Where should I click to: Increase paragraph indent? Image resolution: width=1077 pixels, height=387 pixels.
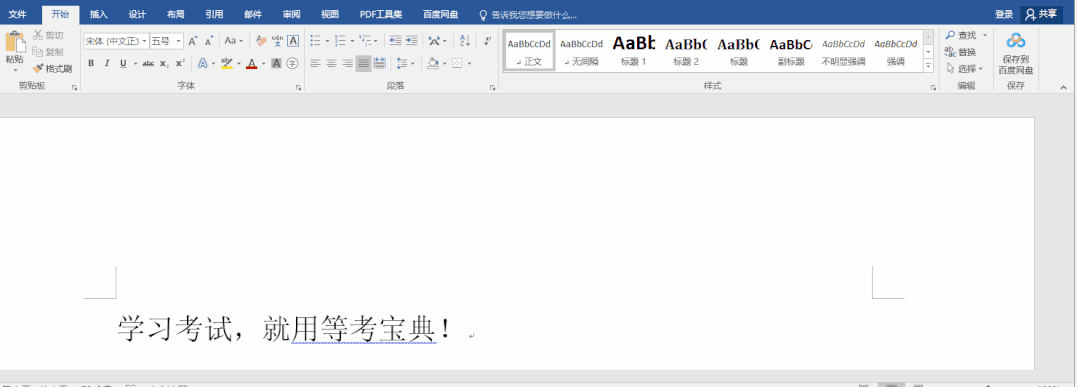tap(411, 41)
